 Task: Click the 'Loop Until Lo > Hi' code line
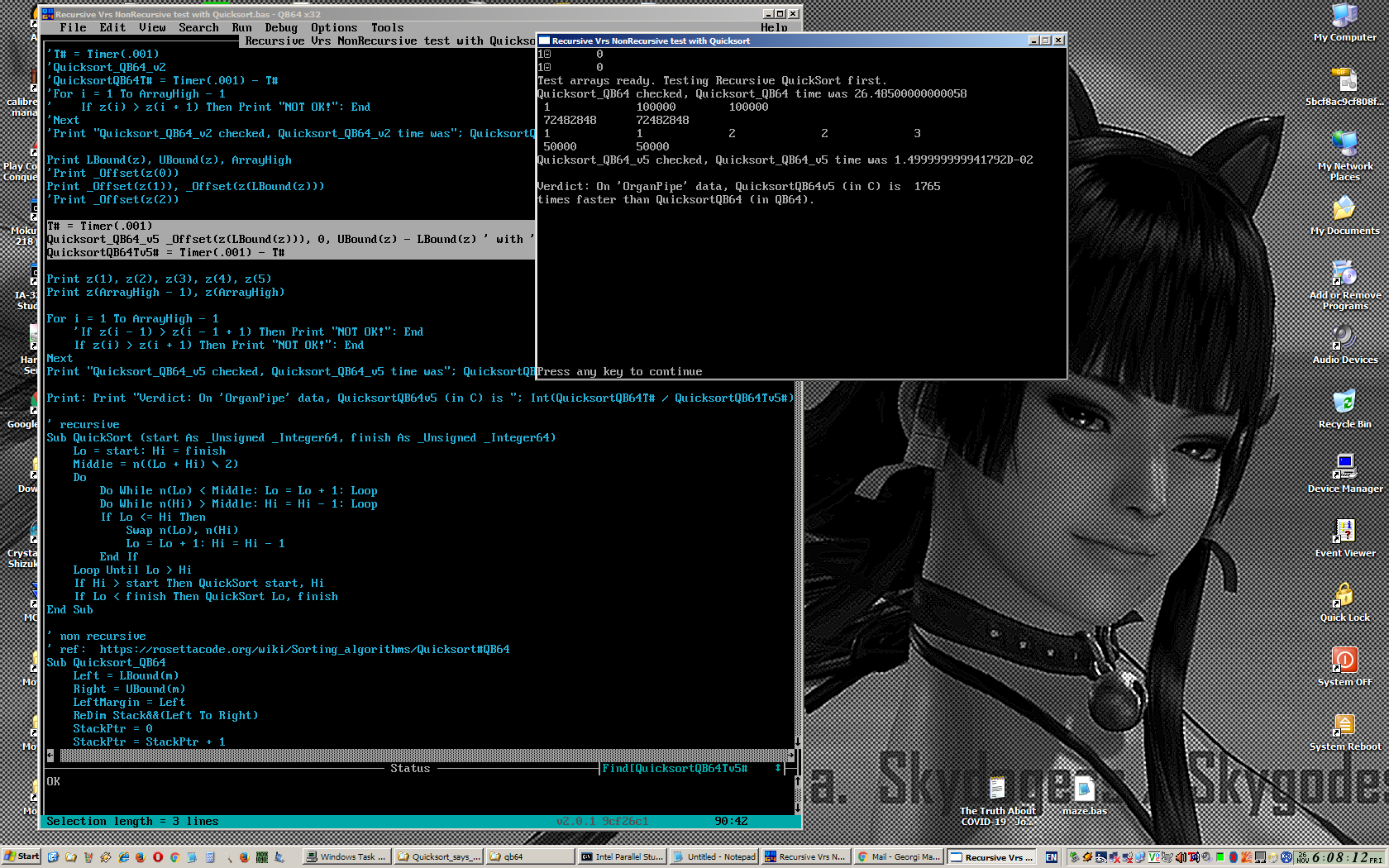pyautogui.click(x=132, y=570)
